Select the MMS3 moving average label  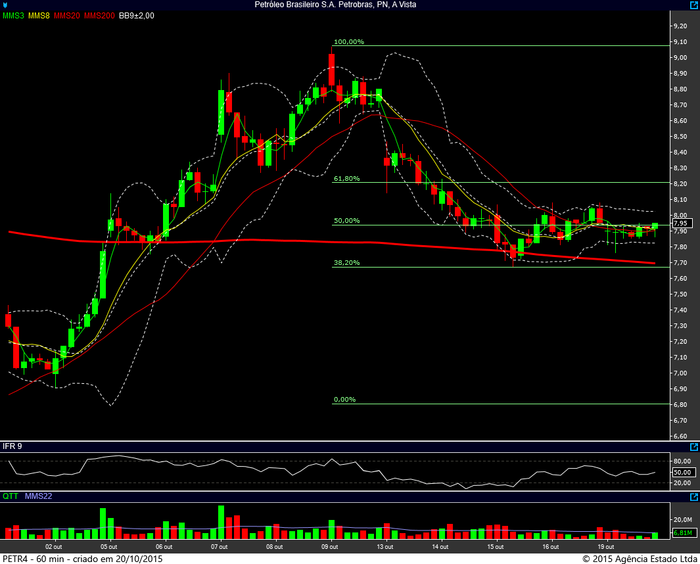(x=14, y=17)
